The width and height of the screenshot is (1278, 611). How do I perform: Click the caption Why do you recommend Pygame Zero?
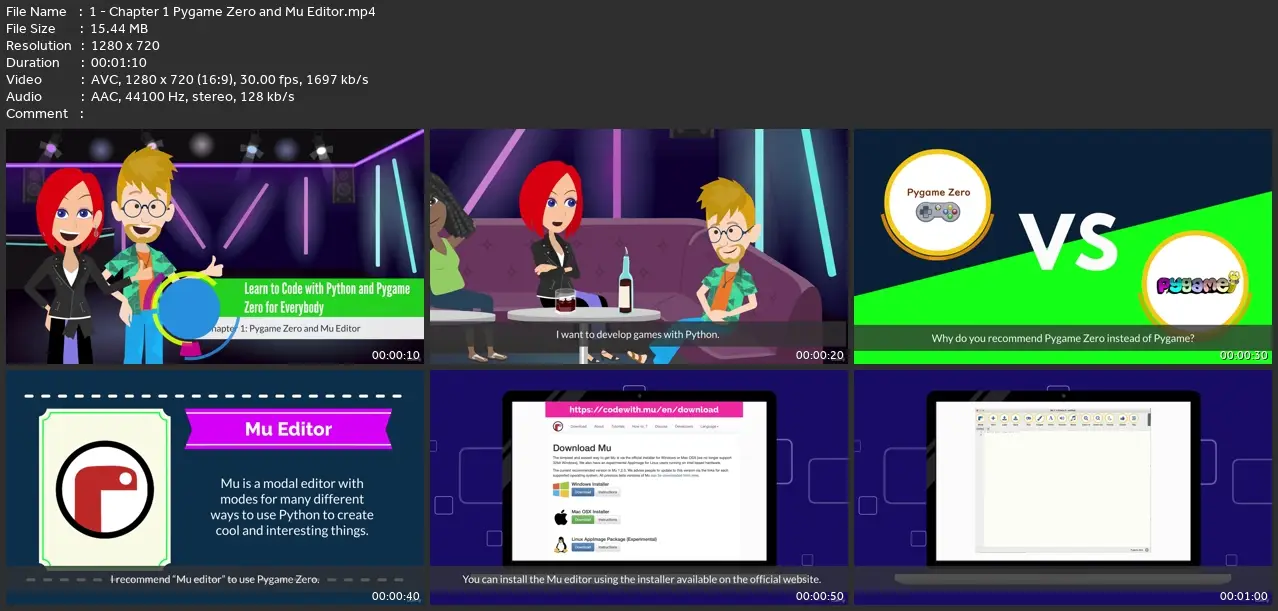click(1063, 338)
